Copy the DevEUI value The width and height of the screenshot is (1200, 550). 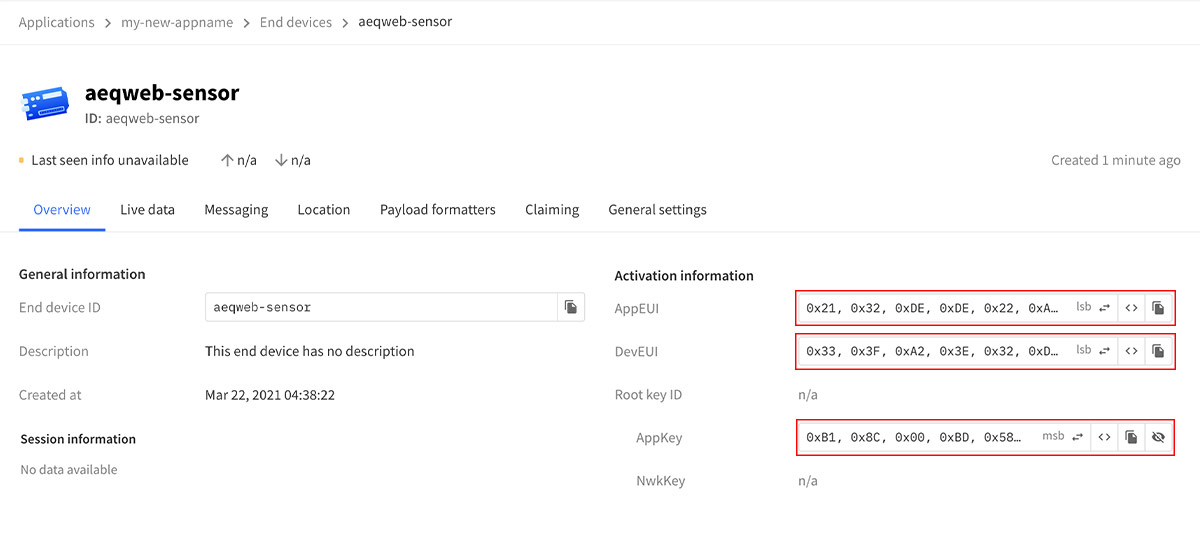(1158, 351)
